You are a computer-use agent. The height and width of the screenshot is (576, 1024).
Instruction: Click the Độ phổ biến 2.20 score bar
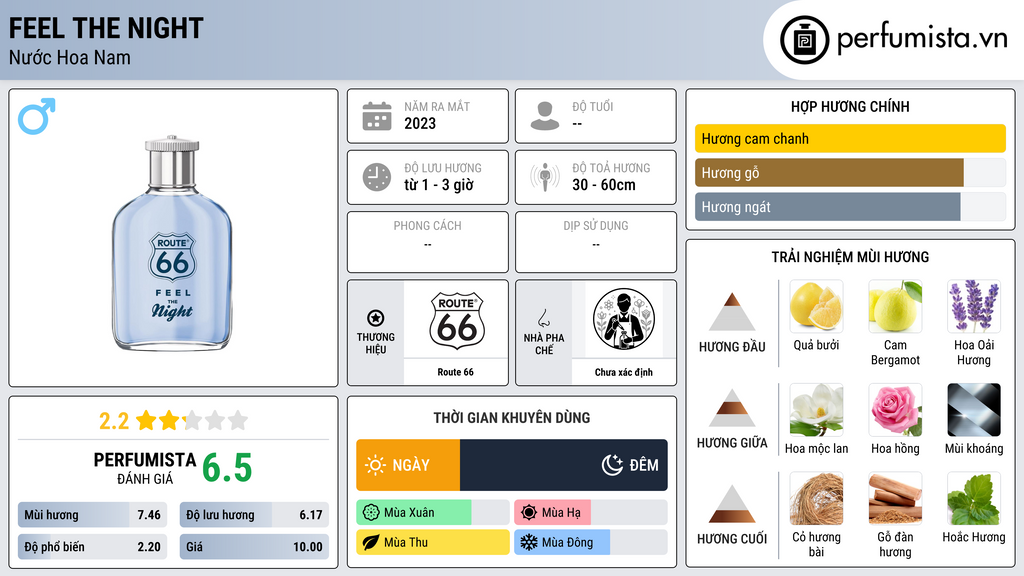click(x=93, y=547)
